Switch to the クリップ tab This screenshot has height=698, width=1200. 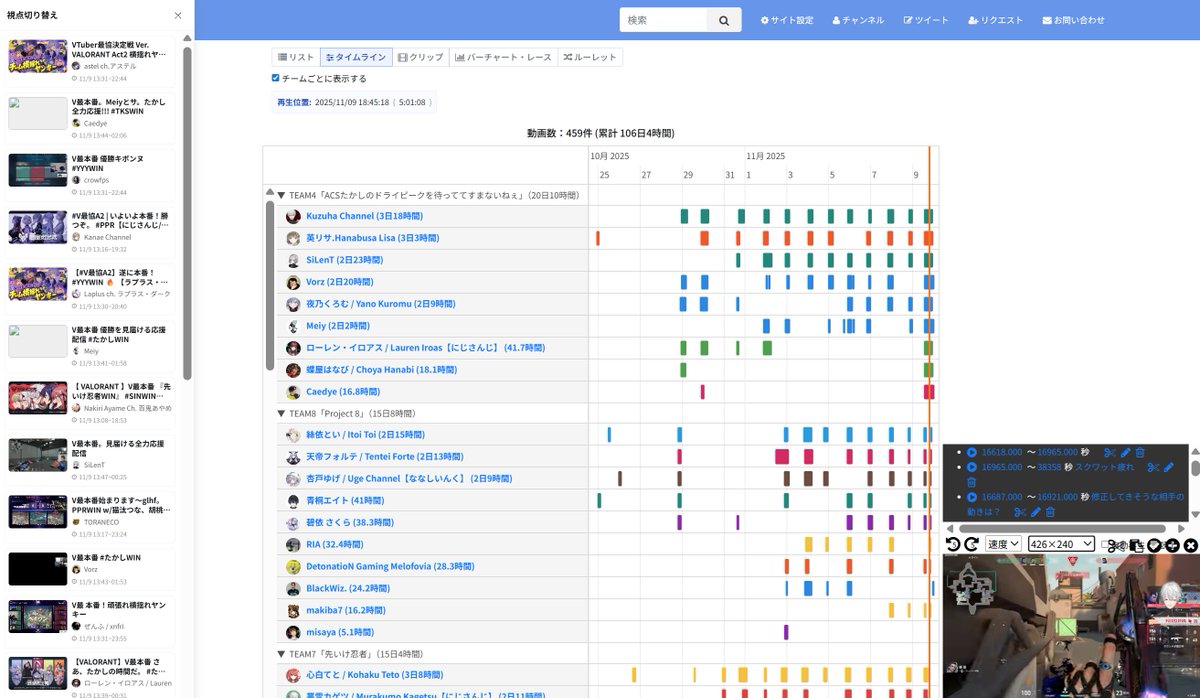[x=421, y=57]
